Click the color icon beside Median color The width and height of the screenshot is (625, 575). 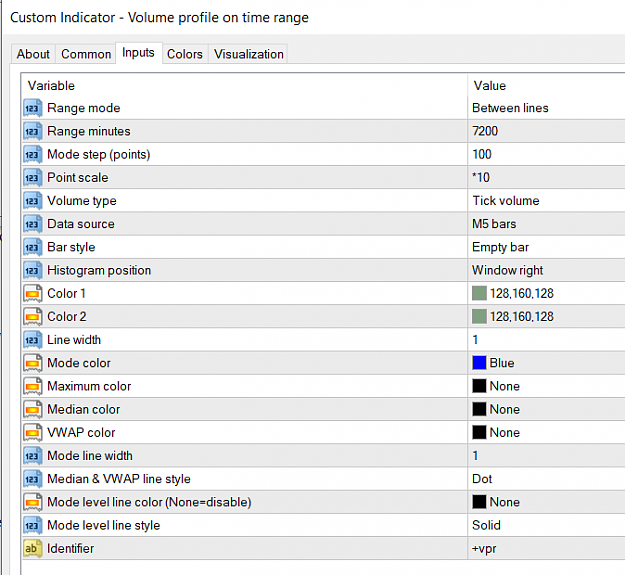pos(33,410)
